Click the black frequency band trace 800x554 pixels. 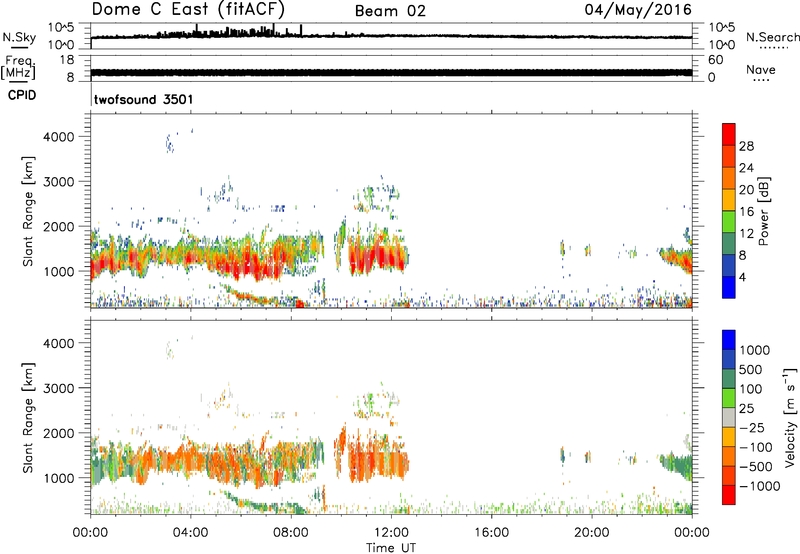[x=391, y=72]
